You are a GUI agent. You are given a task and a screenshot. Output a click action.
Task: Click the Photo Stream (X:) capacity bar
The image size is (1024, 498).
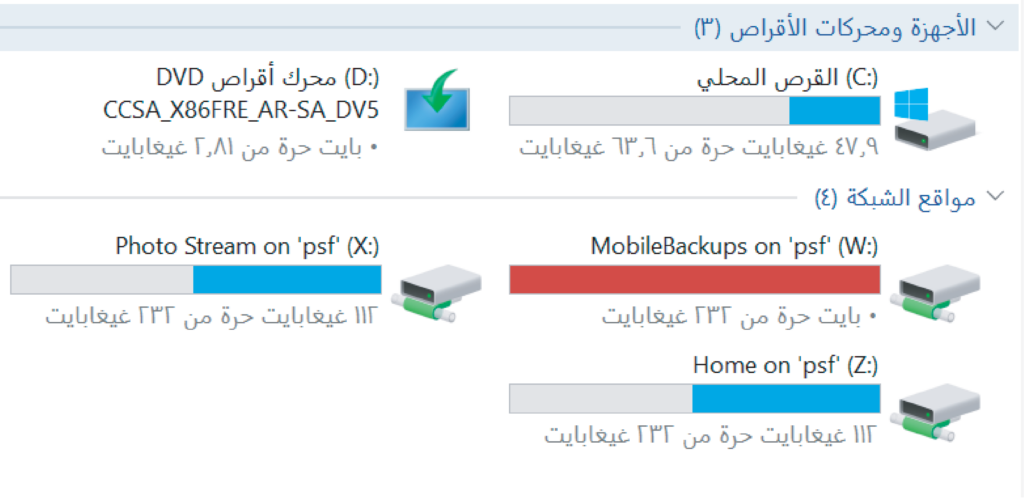(x=196, y=279)
